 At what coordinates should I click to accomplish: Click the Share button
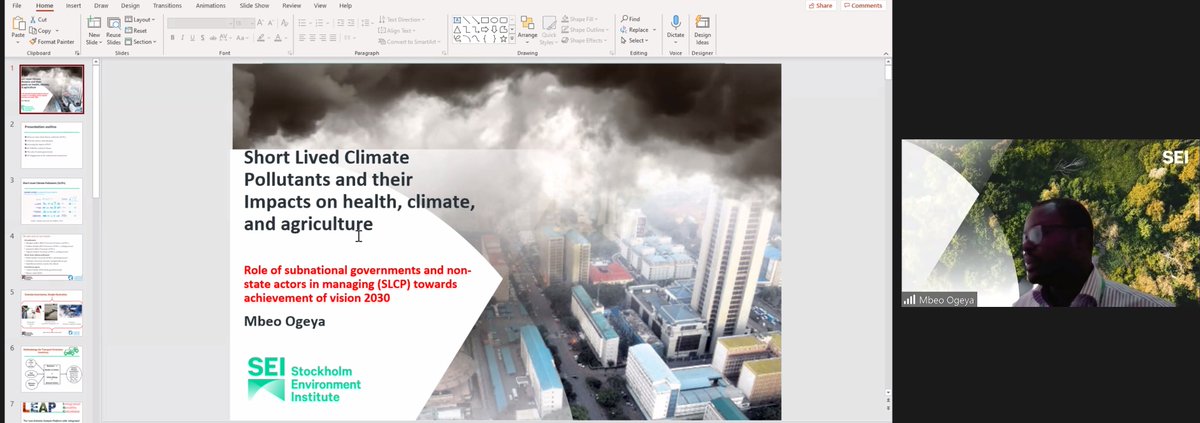tap(821, 6)
